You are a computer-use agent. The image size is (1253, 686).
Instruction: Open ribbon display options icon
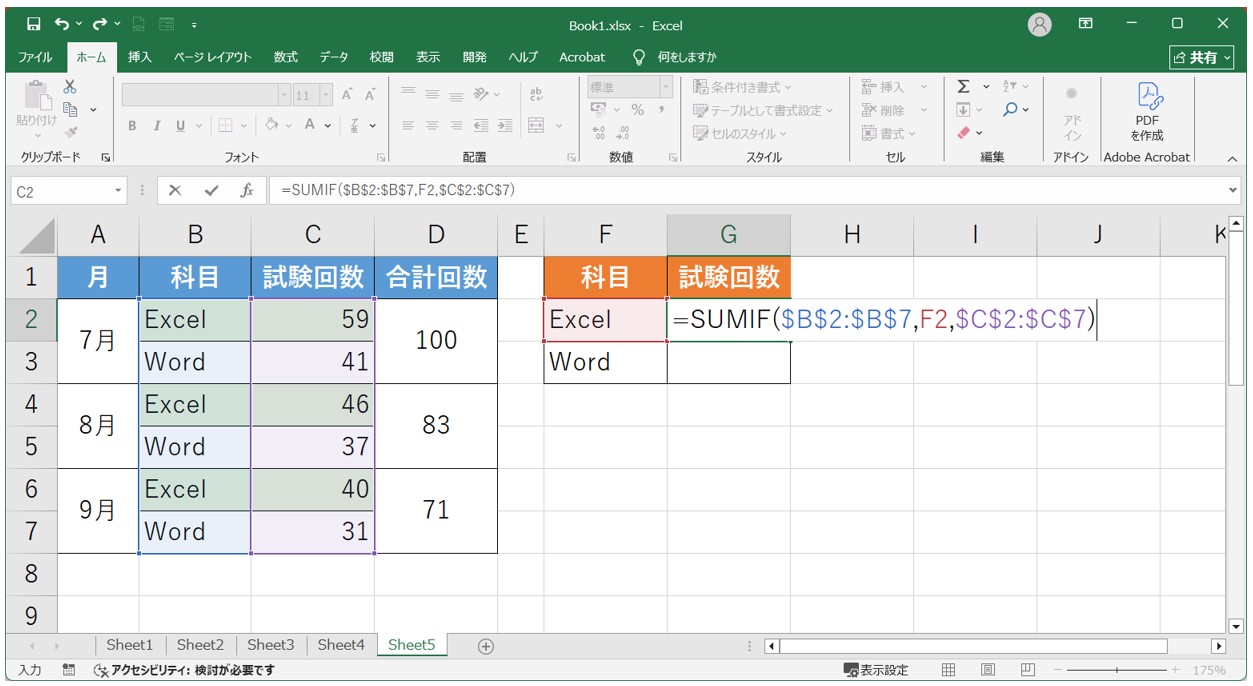[1086, 24]
